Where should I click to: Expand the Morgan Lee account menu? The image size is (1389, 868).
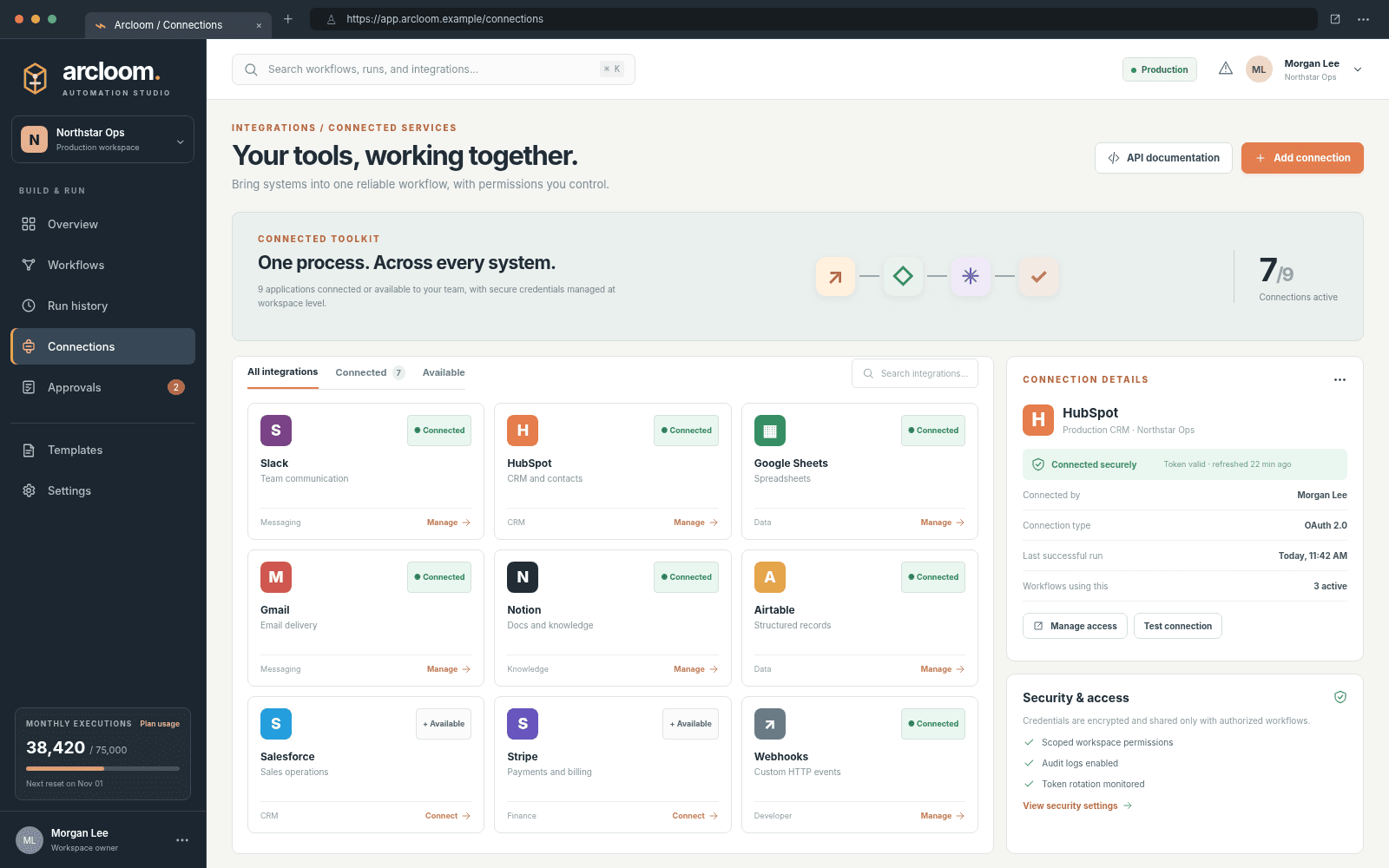pos(1358,69)
